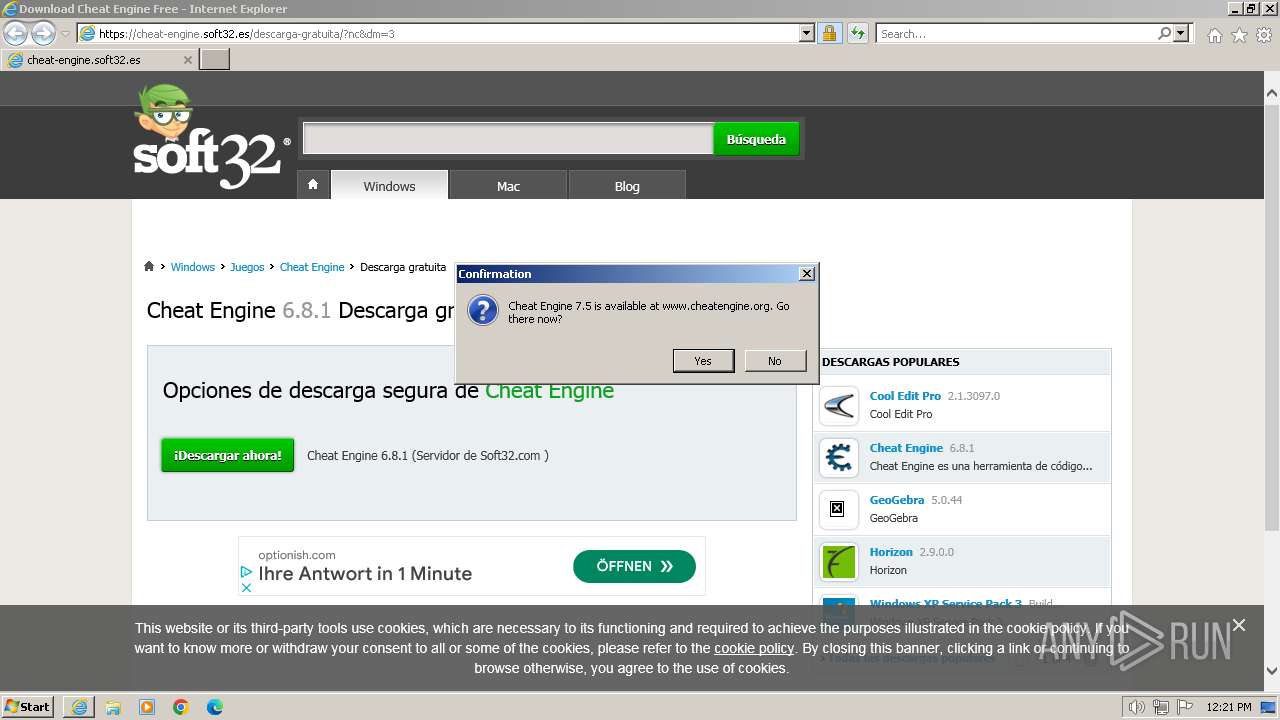Open a new blank tab
The image size is (1280, 720).
tap(215, 60)
